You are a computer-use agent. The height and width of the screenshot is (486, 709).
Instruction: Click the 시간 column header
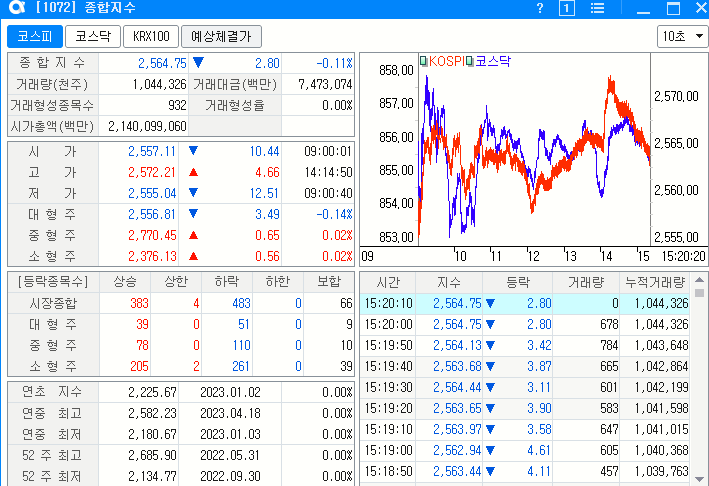pyautogui.click(x=388, y=283)
